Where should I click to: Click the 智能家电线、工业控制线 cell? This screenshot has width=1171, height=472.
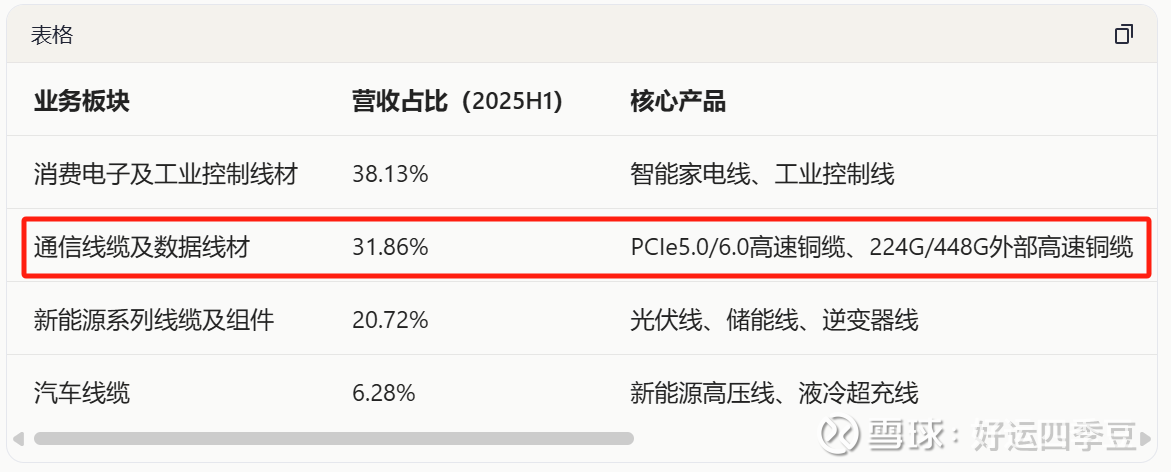(x=762, y=174)
